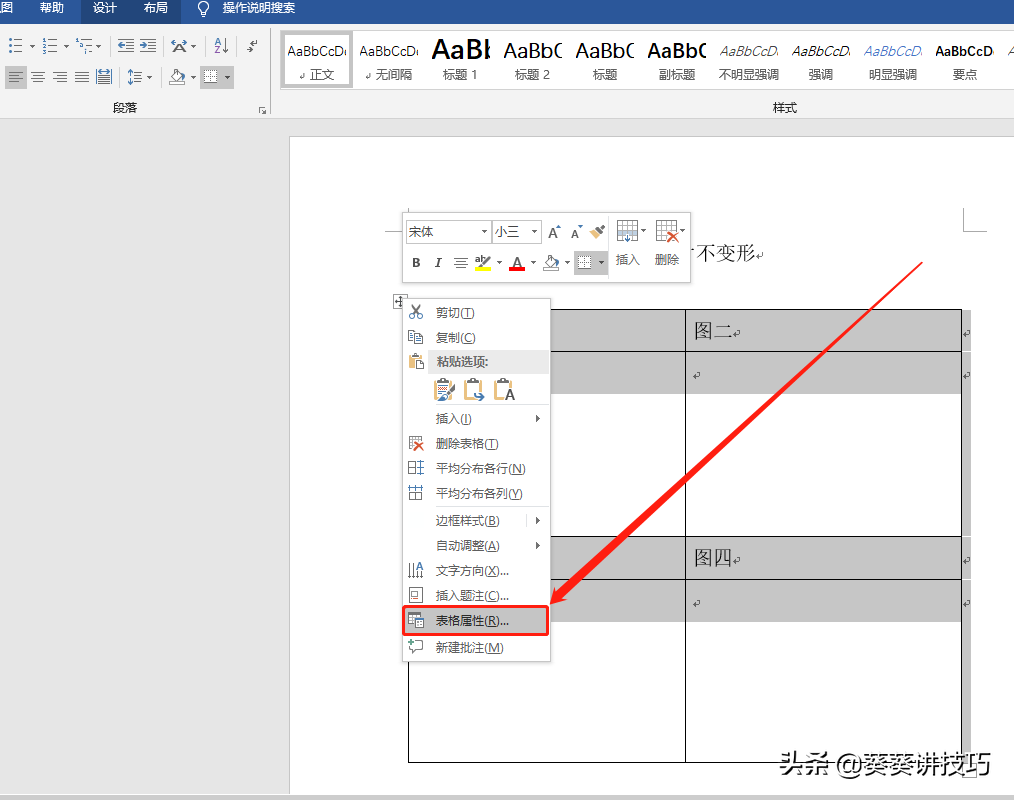Justify text in ribbon
This screenshot has height=800, width=1014.
[82, 78]
